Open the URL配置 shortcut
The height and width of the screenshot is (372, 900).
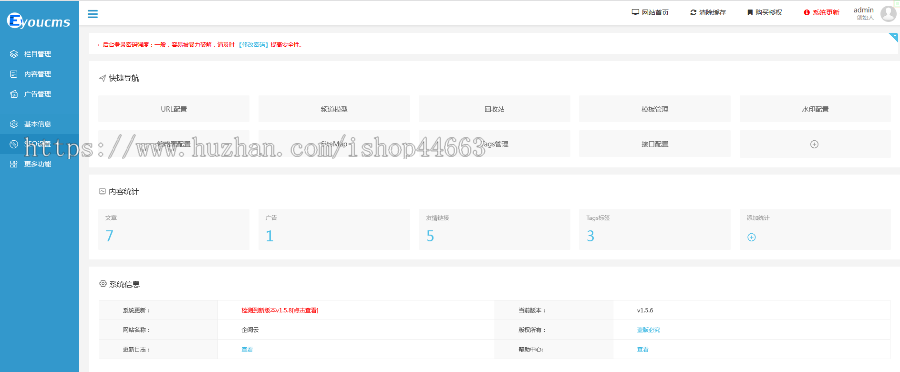coord(173,108)
